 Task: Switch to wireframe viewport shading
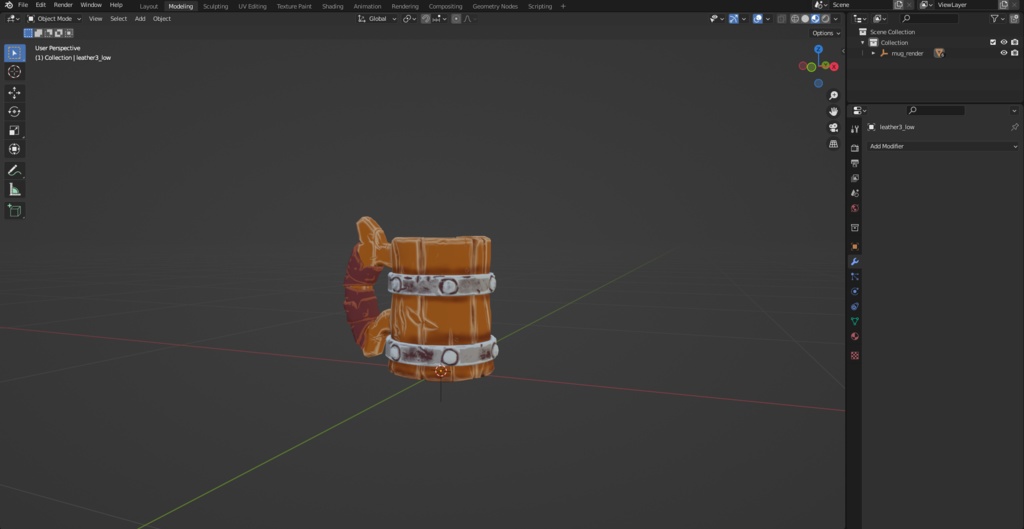[x=795, y=19]
